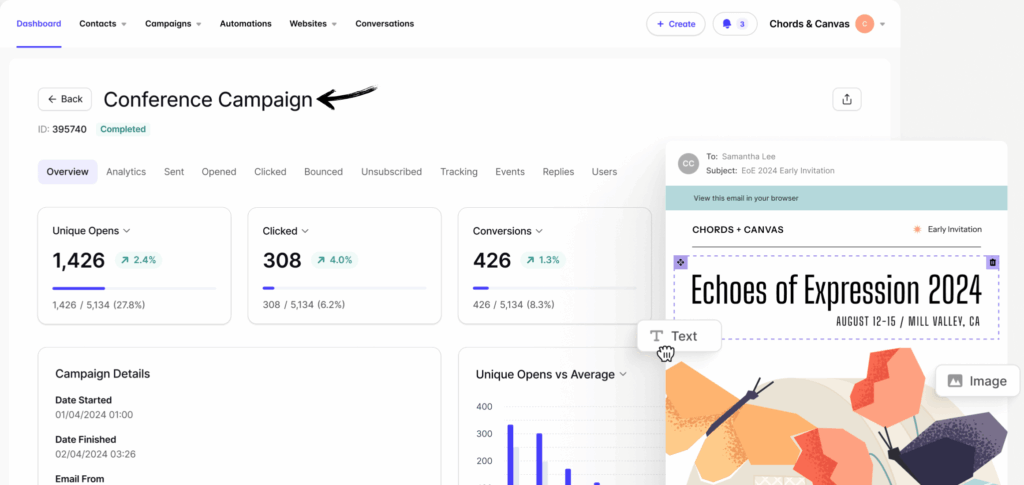Viewport: 1024px width, 485px height.
Task: Click the Clicked 4.0% trend badge
Action: (x=334, y=260)
